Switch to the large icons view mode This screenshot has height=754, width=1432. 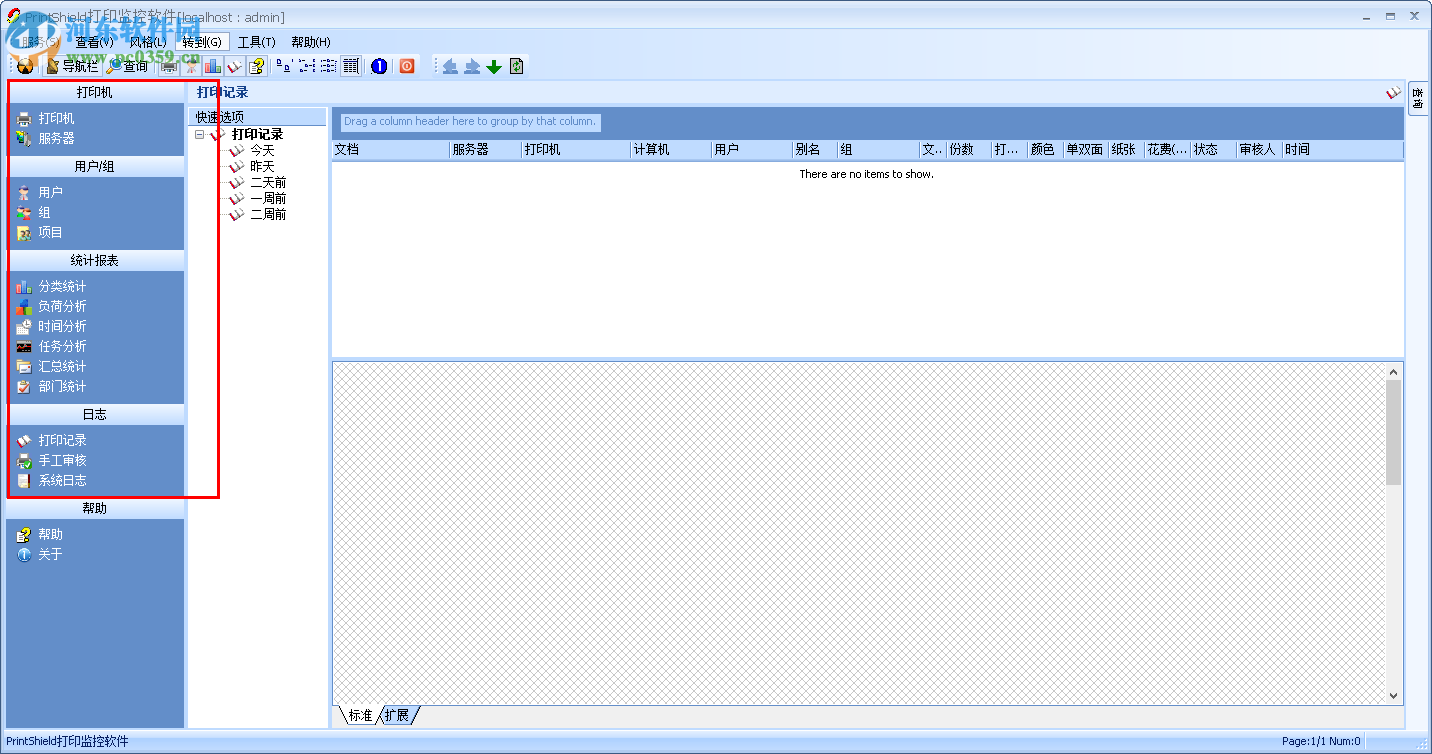pyautogui.click(x=284, y=66)
